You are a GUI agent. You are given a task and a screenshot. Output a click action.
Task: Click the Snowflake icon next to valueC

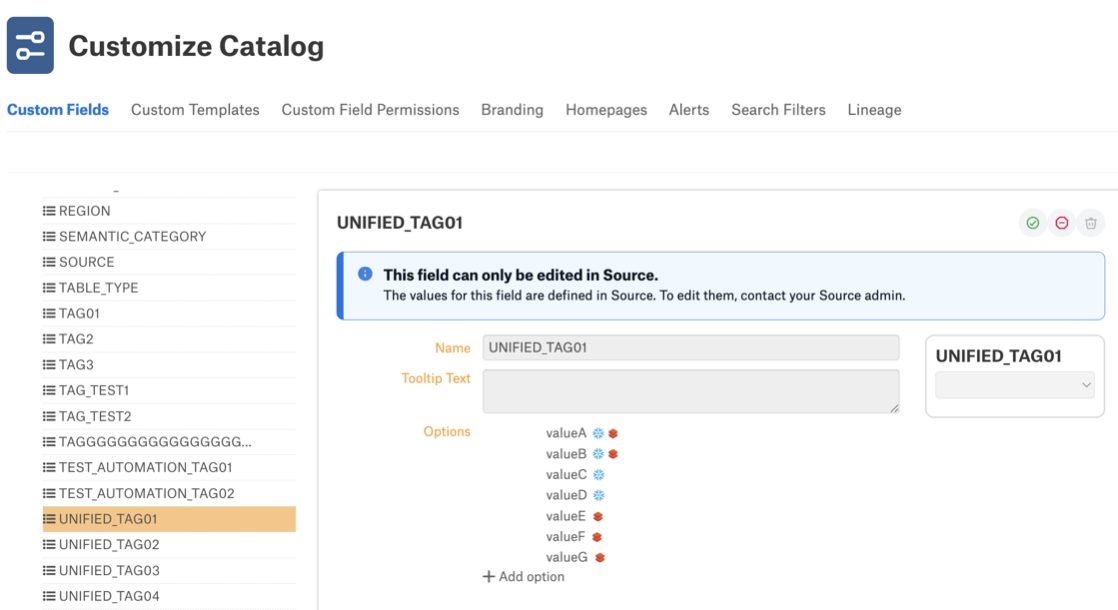(x=599, y=475)
